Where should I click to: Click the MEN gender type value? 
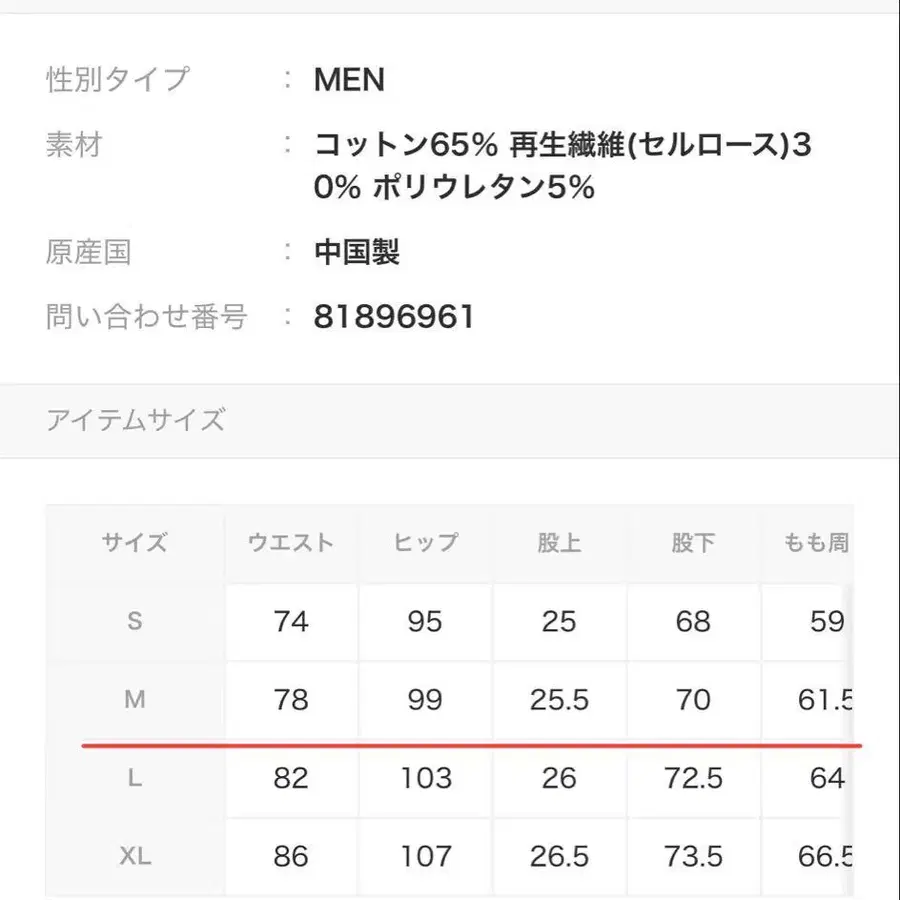349,80
